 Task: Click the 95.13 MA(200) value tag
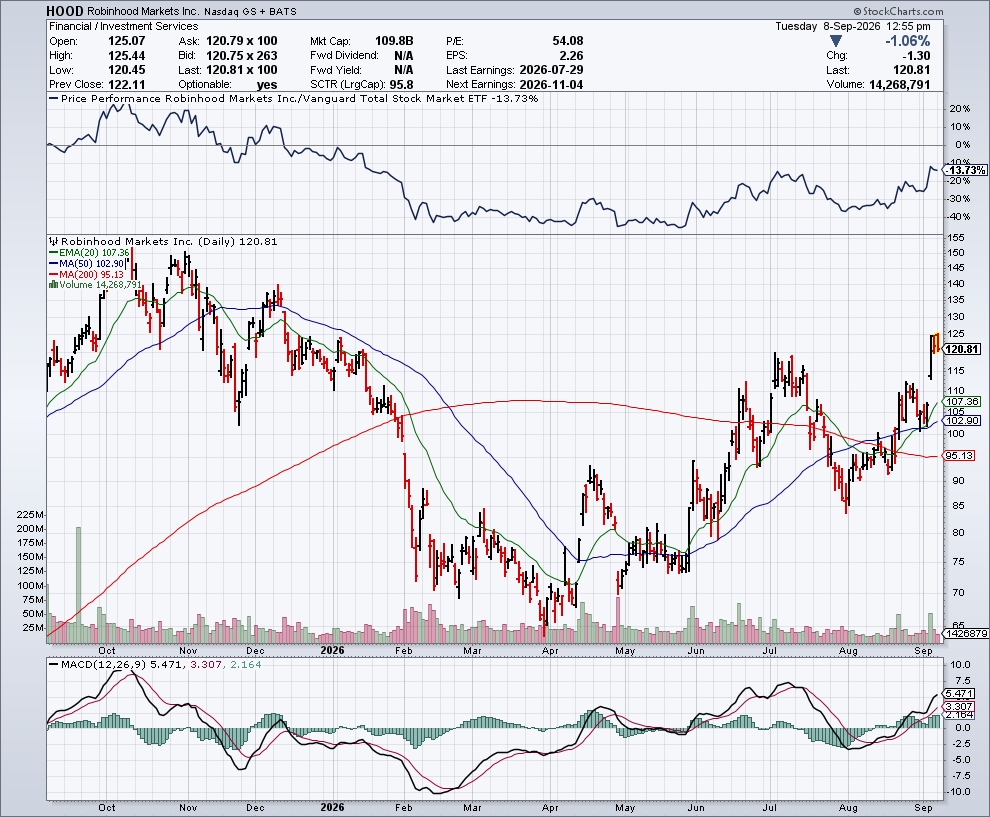pyautogui.click(x=960, y=455)
